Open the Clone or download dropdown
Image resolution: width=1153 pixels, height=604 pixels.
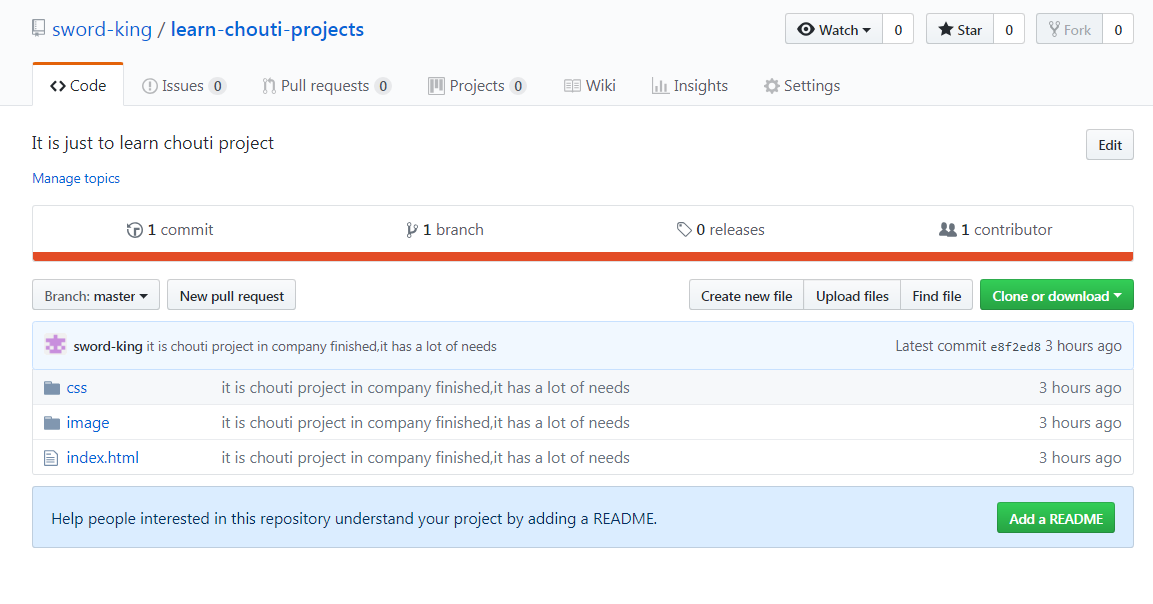point(1056,296)
